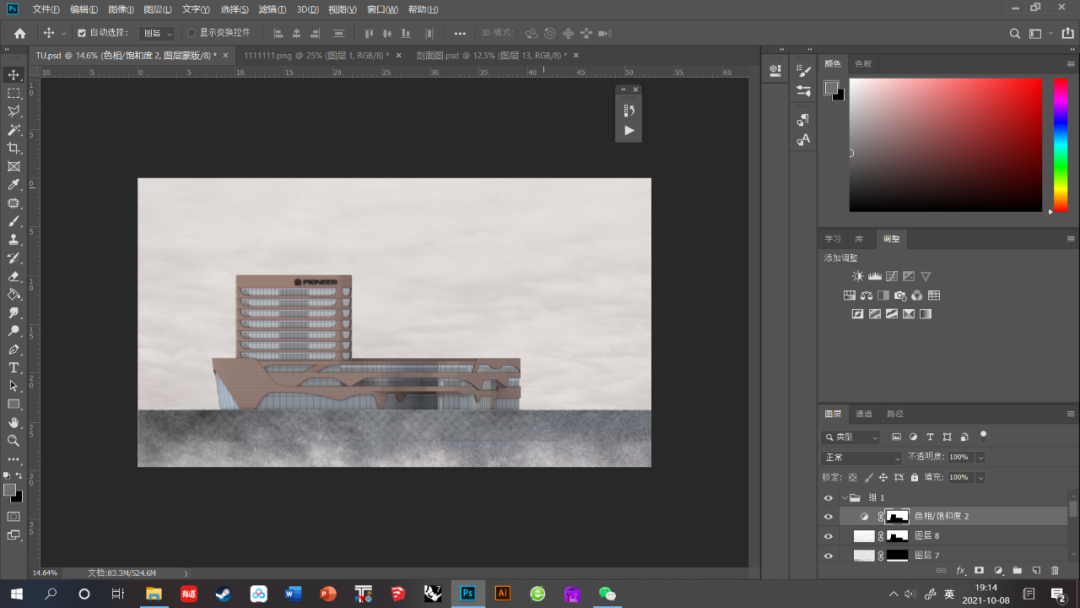Open the 不透明度 opacity dropdown arrow
The height and width of the screenshot is (608, 1080).
pos(981,457)
